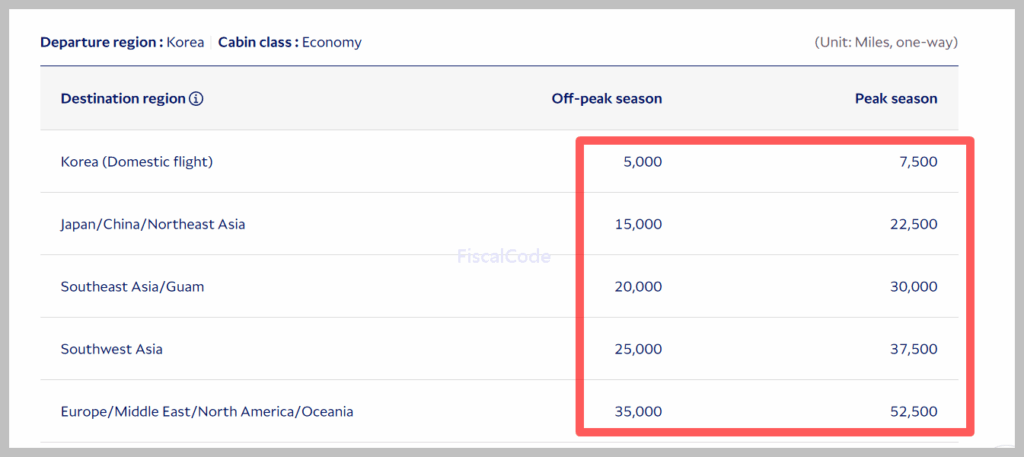Click the 37,500 peak miles cell
The width and height of the screenshot is (1024, 457).
tap(913, 349)
